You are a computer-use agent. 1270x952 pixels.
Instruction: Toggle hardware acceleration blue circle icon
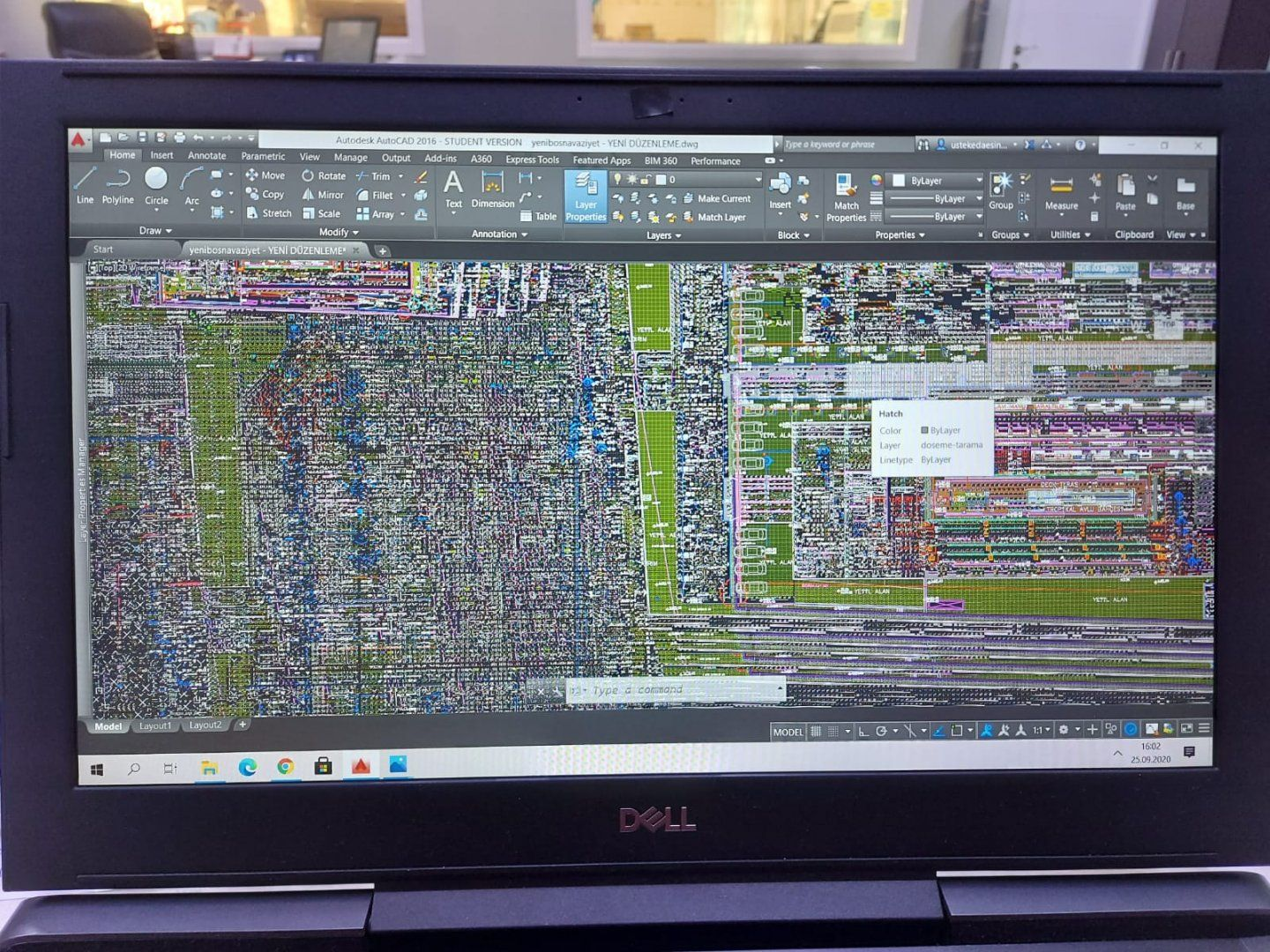pyautogui.click(x=1131, y=729)
